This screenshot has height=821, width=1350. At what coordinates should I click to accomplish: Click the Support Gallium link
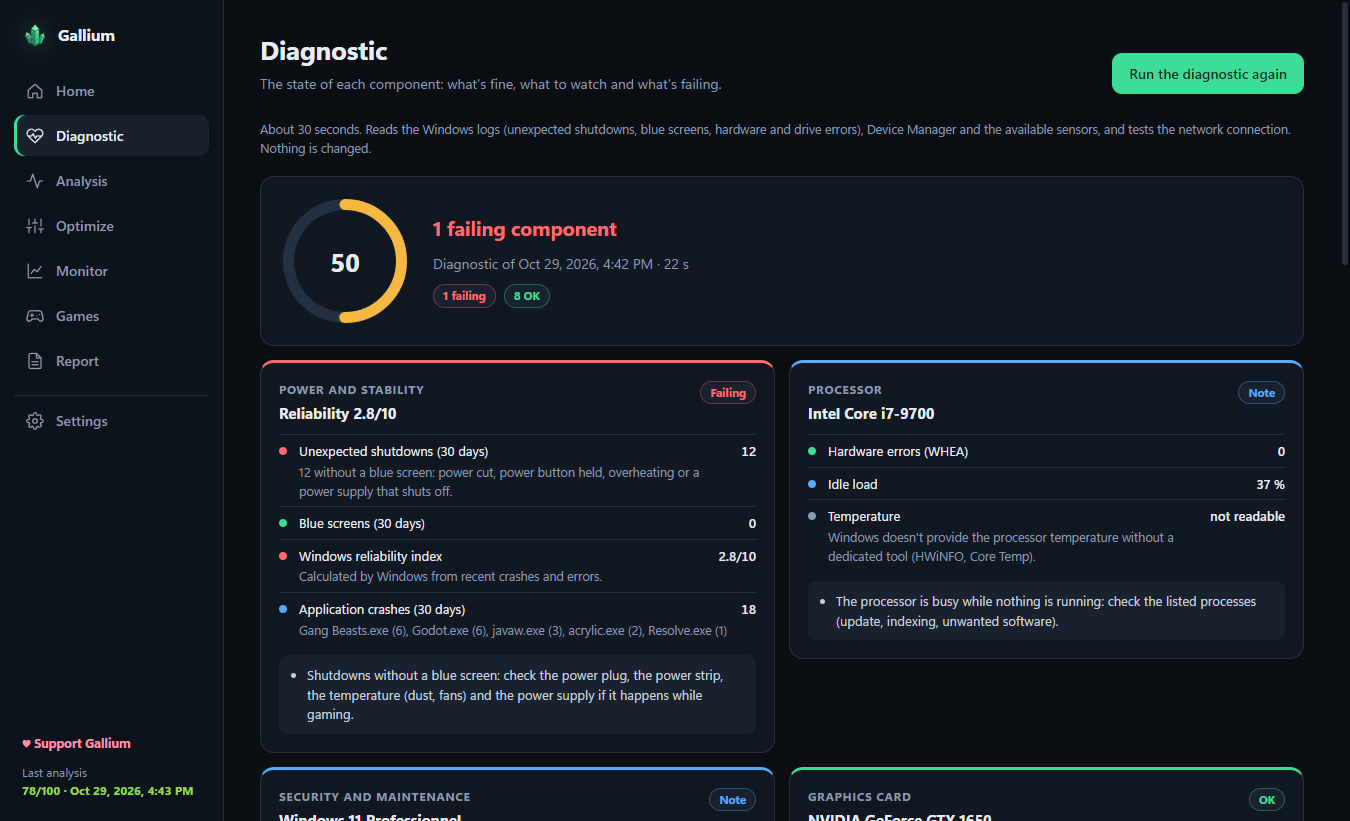[76, 743]
